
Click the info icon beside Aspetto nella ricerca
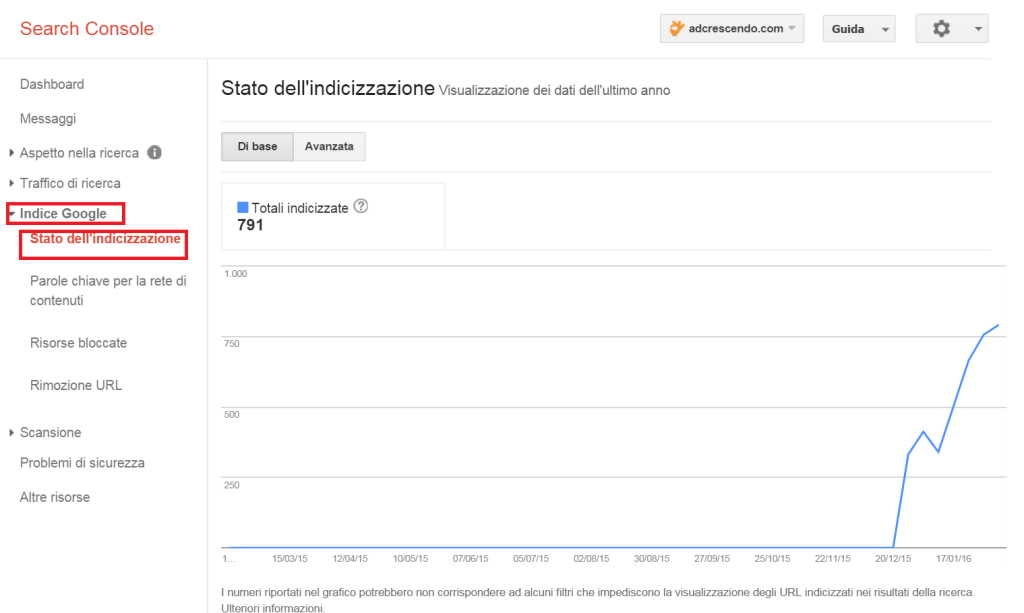[x=152, y=153]
